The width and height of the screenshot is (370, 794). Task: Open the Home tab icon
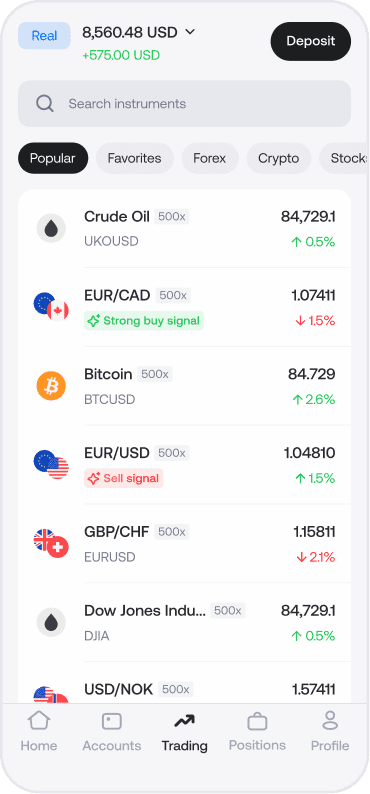click(x=39, y=720)
